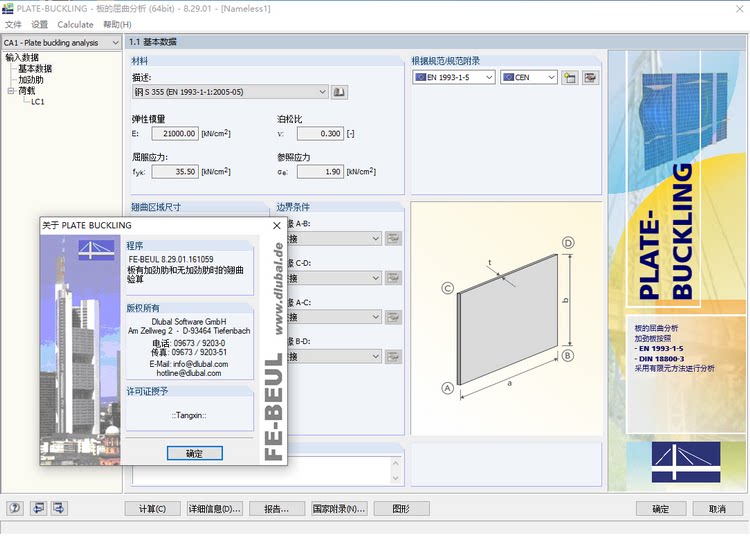
Task: Click the edit icon beside the A-B boundary dropdown
Action: pos(393,238)
